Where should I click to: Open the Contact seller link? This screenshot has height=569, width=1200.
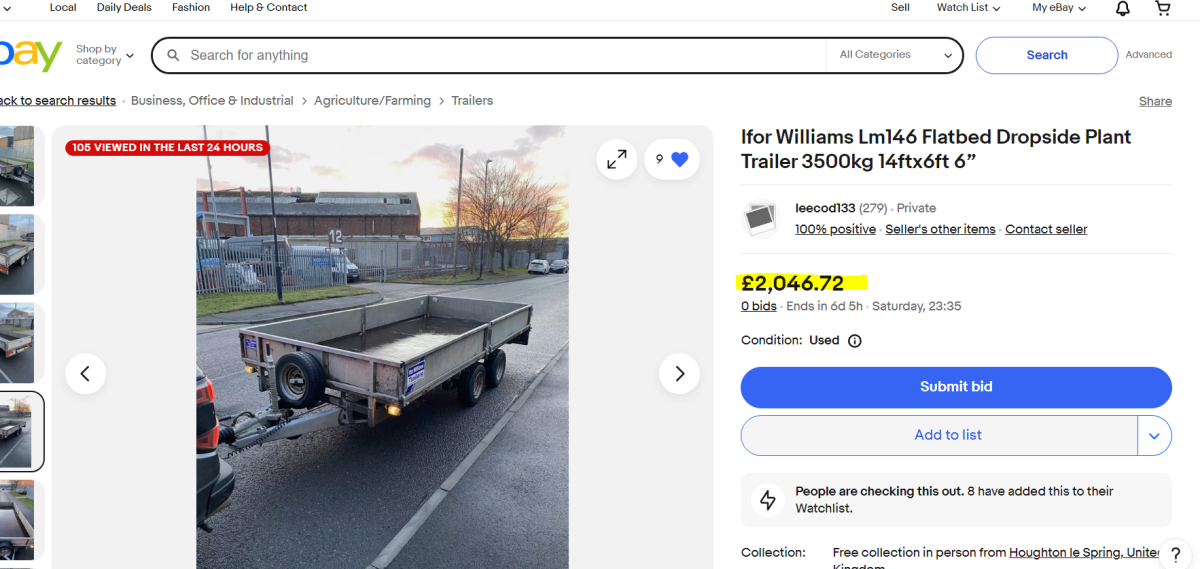pyautogui.click(x=1046, y=229)
